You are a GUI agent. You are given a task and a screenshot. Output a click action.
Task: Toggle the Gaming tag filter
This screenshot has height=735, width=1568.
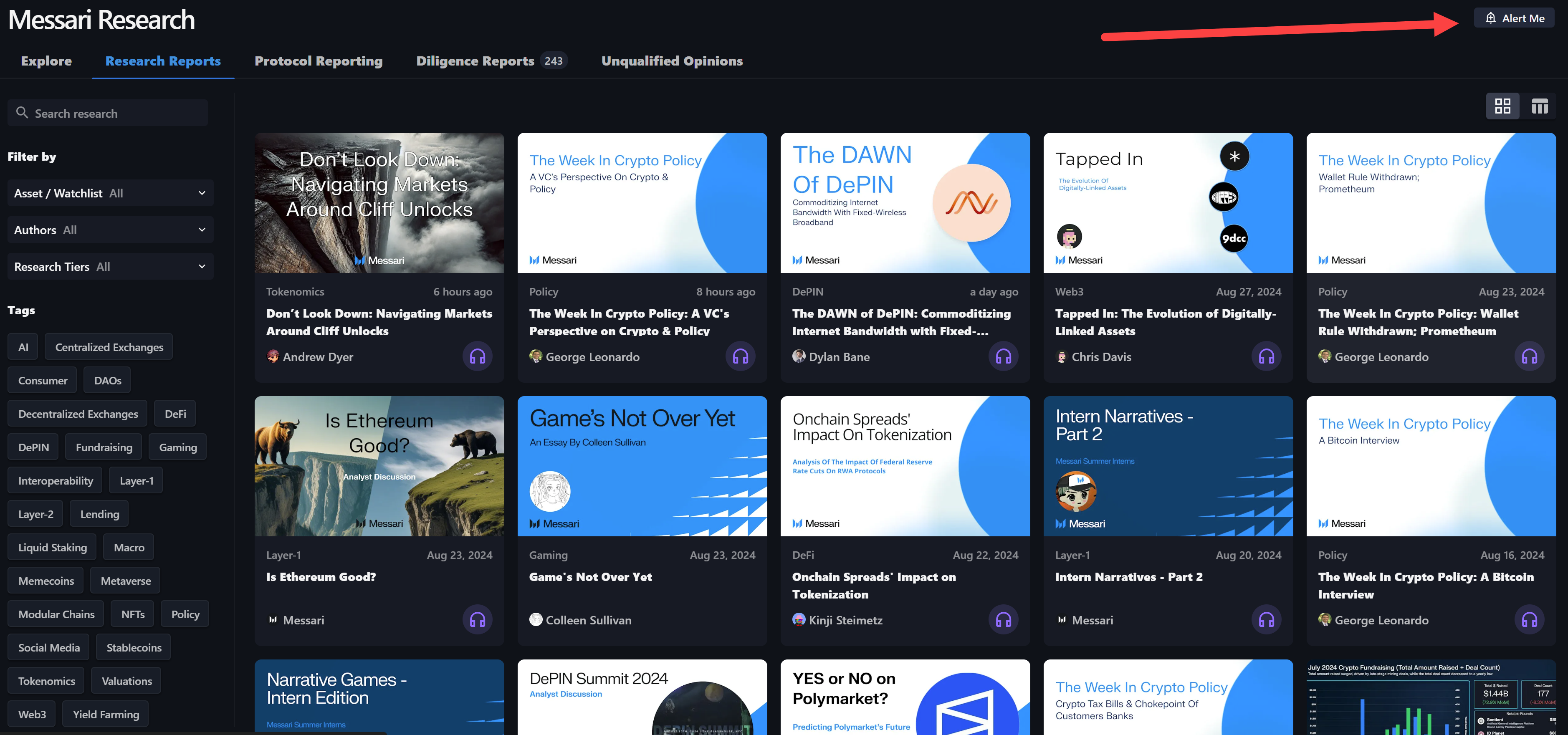(178, 447)
